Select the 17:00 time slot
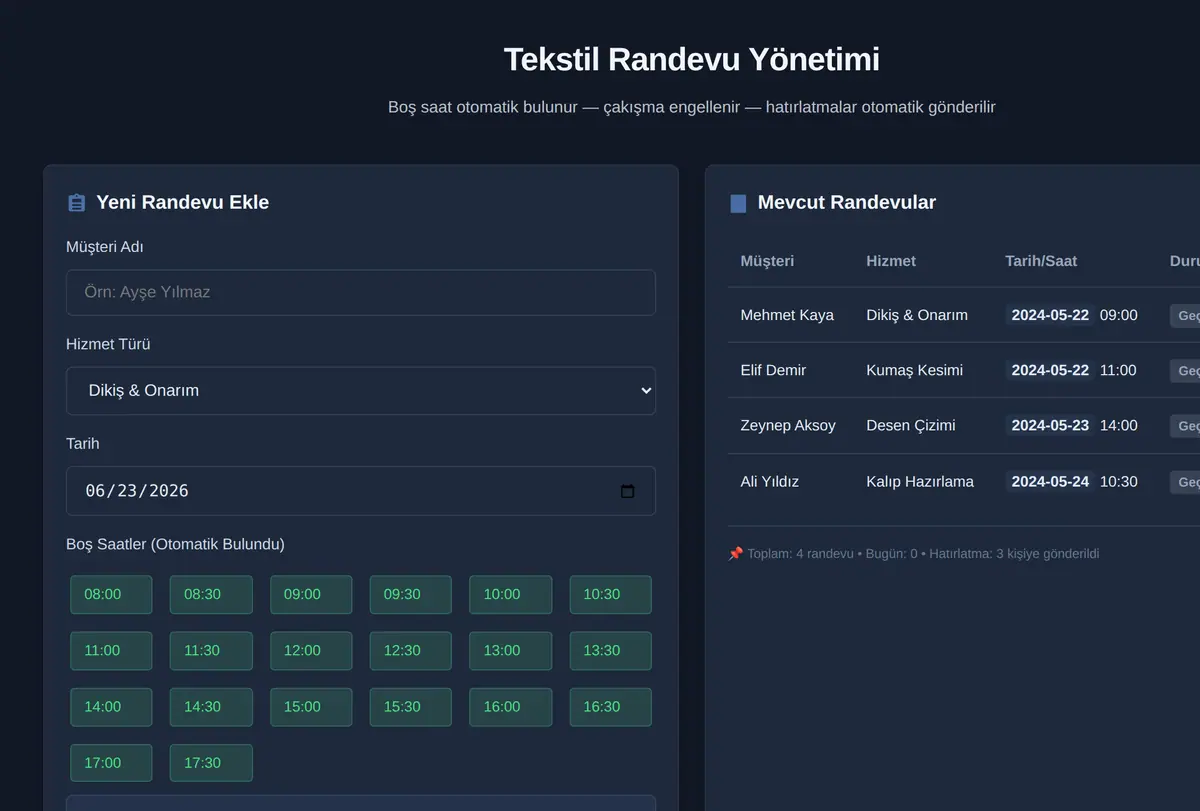This screenshot has height=811, width=1200. click(111, 762)
